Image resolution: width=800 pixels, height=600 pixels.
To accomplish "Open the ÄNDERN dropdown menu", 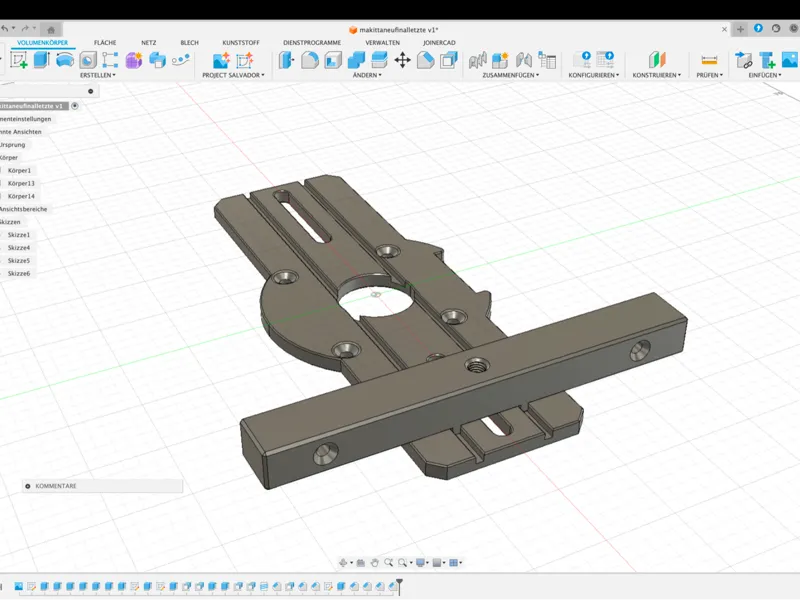I will pos(367,75).
